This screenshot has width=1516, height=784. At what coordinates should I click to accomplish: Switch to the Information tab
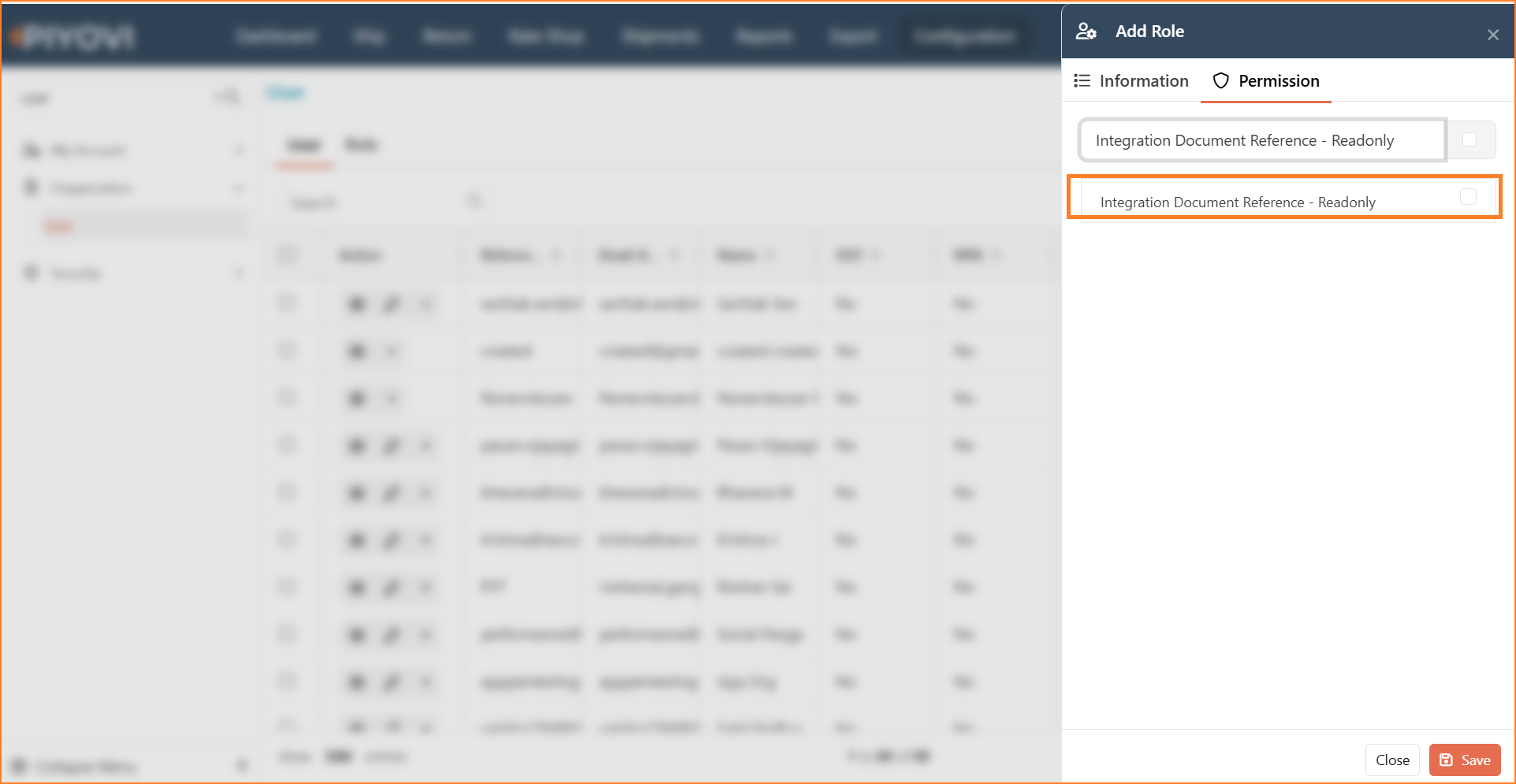coord(1131,81)
